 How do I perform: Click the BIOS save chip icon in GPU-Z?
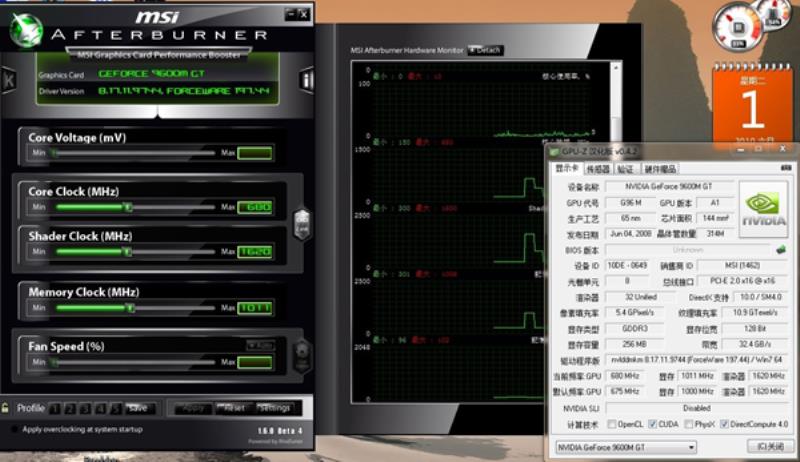781,250
